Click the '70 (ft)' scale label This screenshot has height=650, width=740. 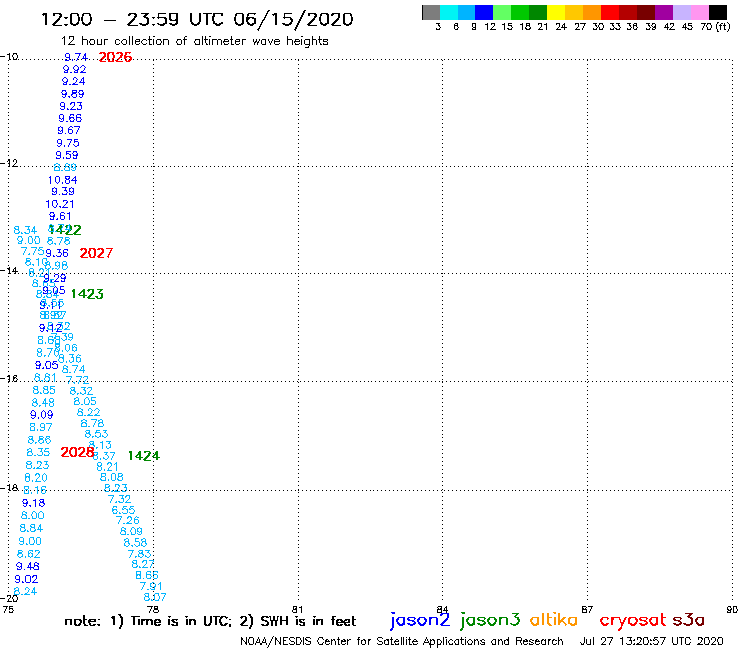[715, 27]
